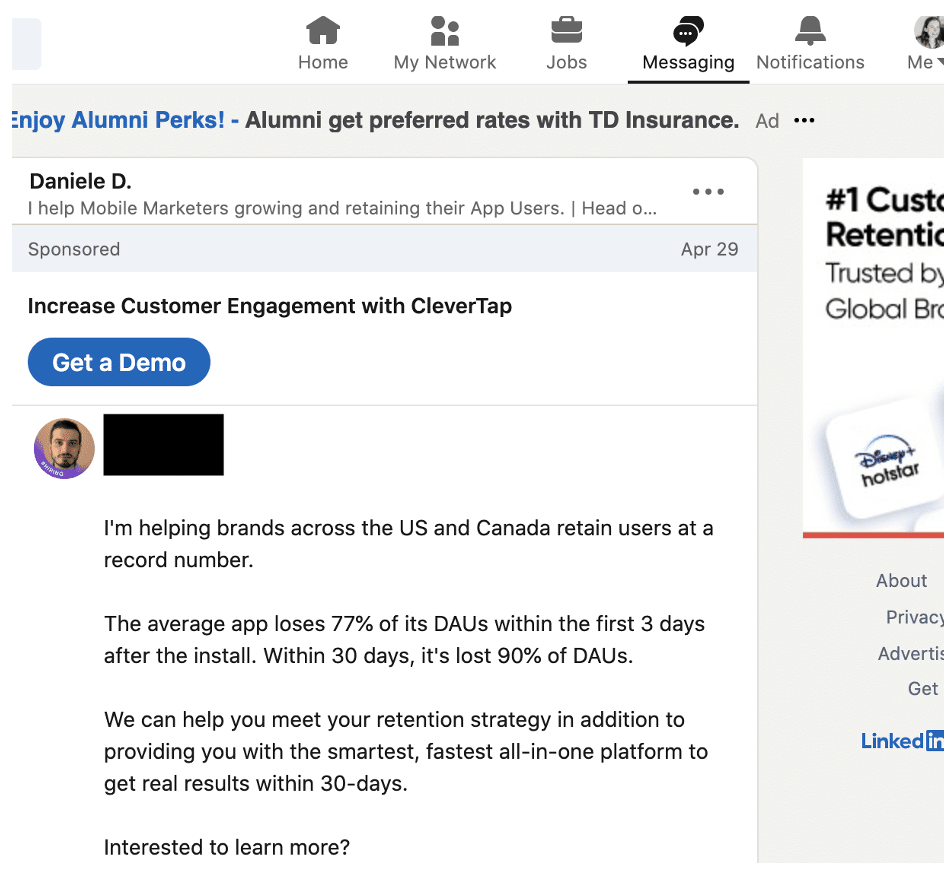
Task: Click the LinkedIn logo in footer
Action: pyautogui.click(x=903, y=741)
